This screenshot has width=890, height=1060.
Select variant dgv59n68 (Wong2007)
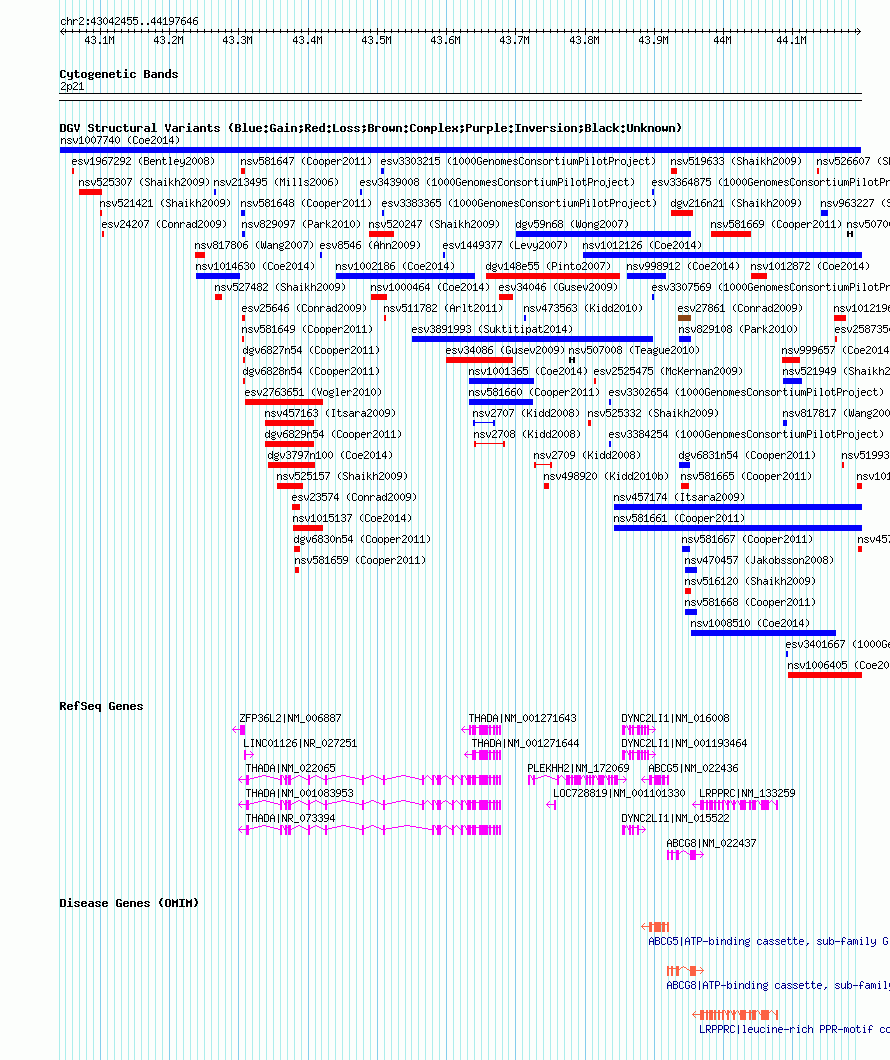[572, 224]
